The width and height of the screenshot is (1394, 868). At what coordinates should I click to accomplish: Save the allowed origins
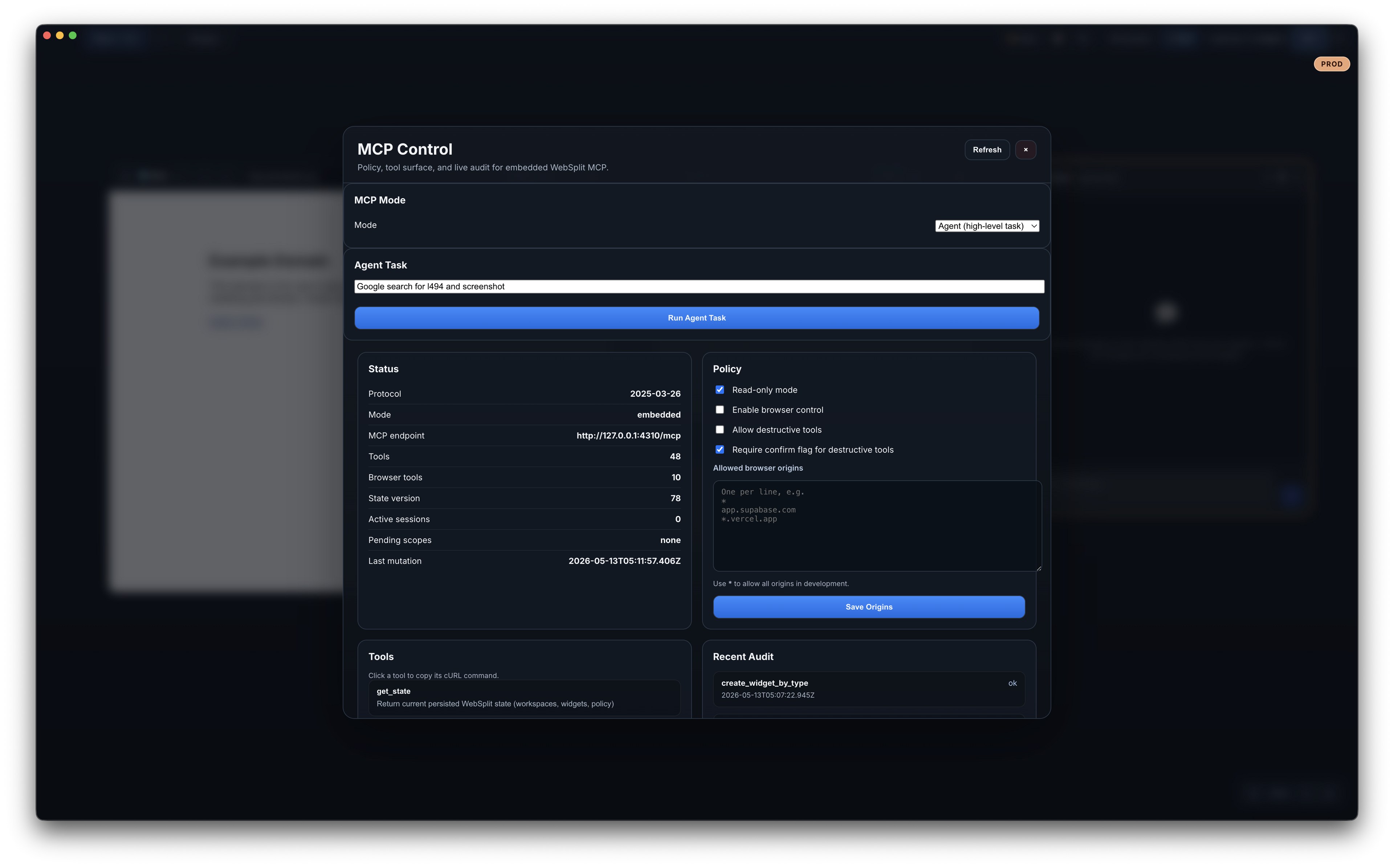(x=868, y=607)
